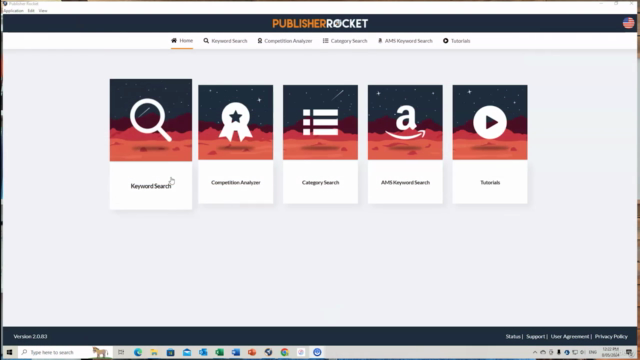Open the Competition Analyzer card
Image resolution: width=640 pixels, height=360 pixels.
point(236,144)
